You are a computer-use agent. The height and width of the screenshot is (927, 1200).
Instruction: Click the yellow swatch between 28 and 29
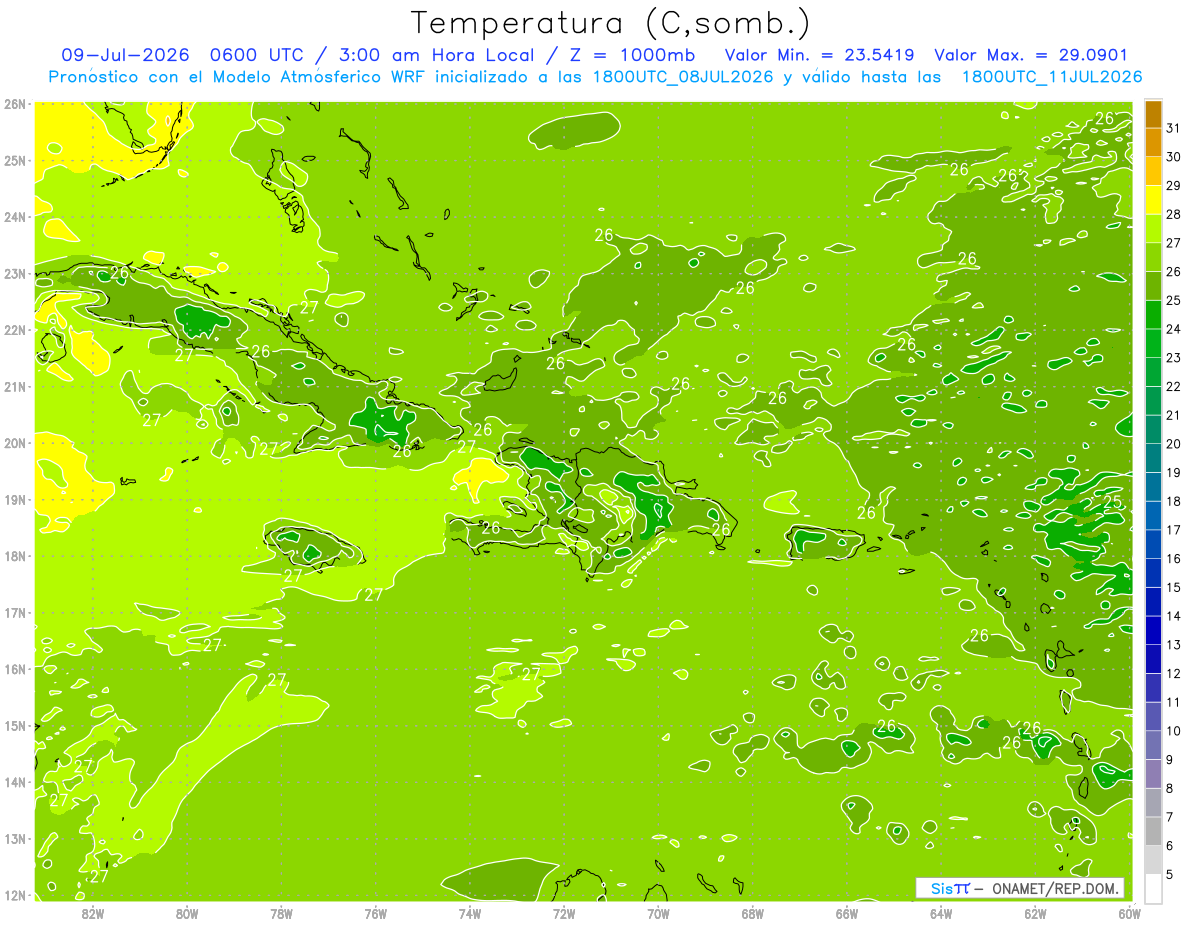click(1153, 200)
